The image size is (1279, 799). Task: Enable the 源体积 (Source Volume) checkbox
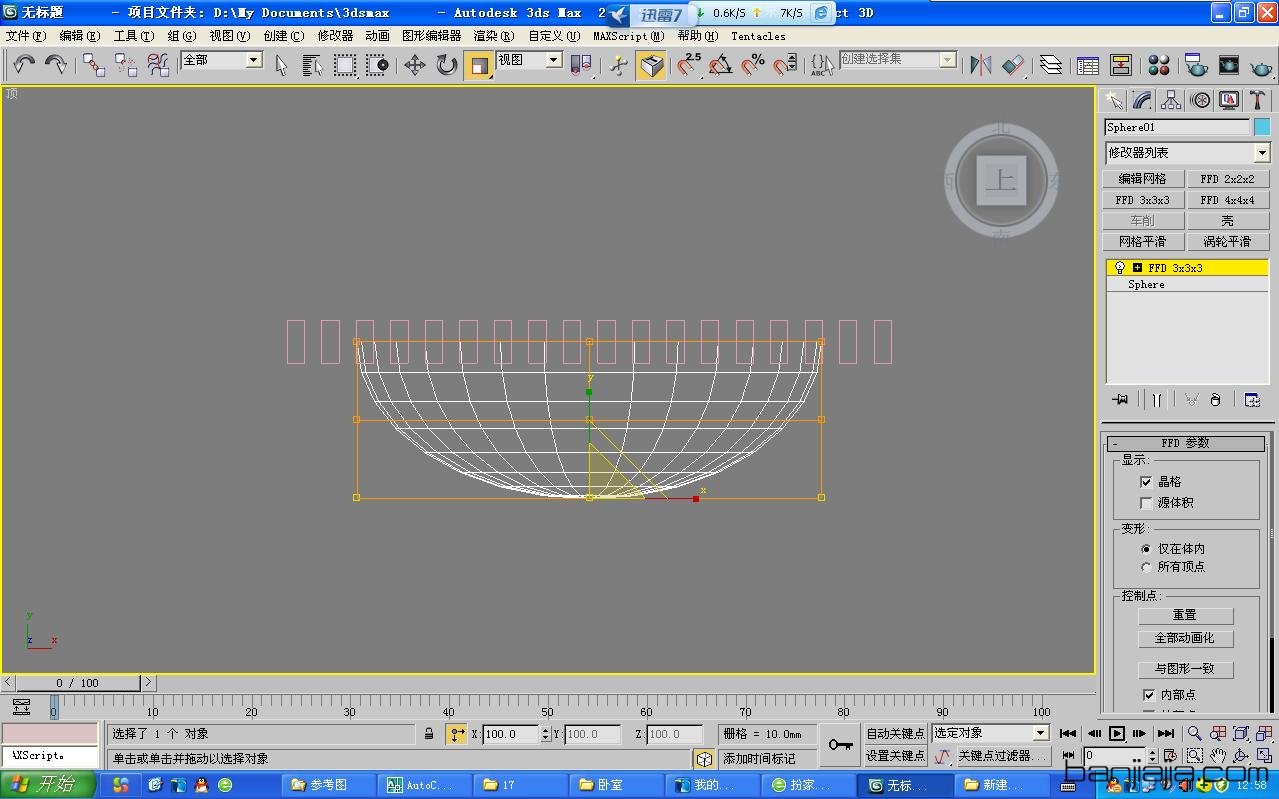pos(1146,503)
